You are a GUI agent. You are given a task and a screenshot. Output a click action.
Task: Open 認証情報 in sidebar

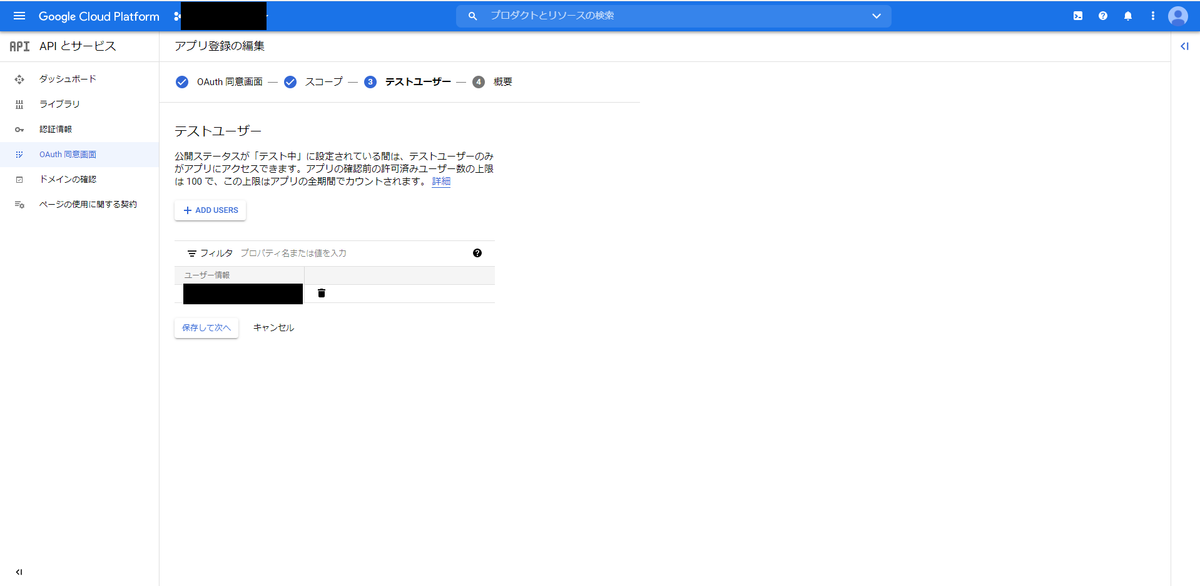[56, 129]
